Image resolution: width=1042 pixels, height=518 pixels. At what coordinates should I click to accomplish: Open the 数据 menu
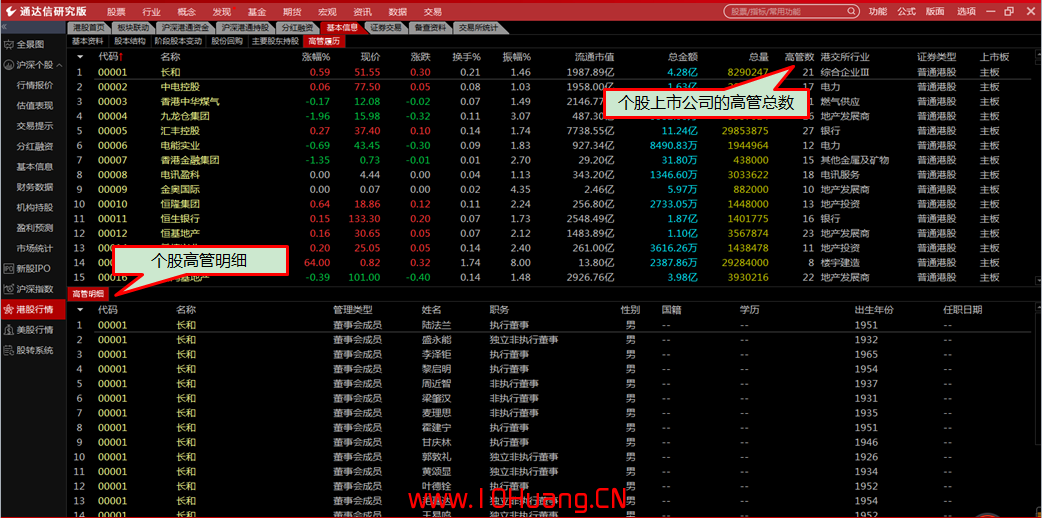tap(397, 11)
